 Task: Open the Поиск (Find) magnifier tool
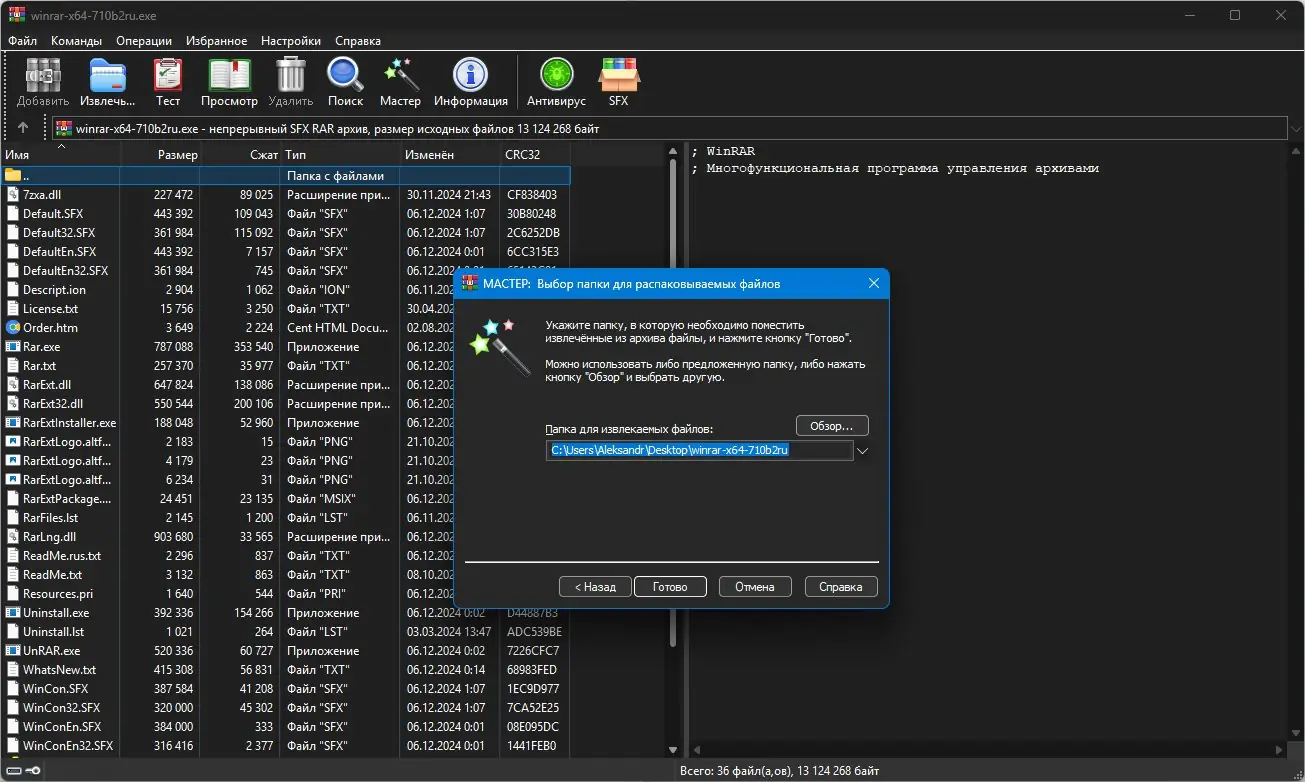tap(346, 76)
